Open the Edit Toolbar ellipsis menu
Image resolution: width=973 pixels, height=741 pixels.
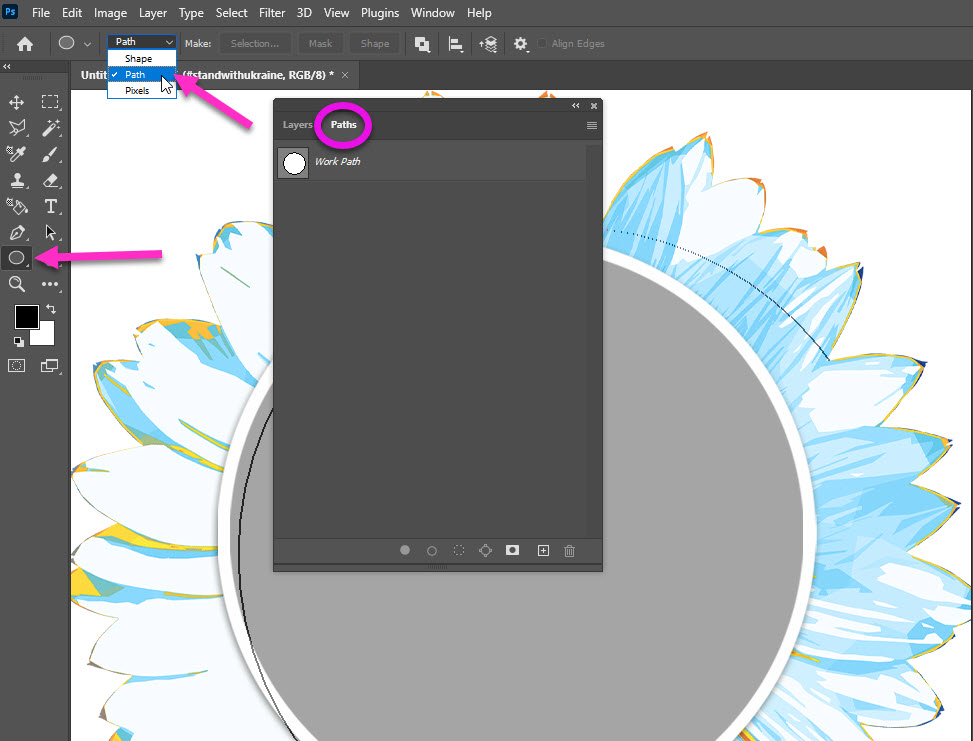click(50, 284)
